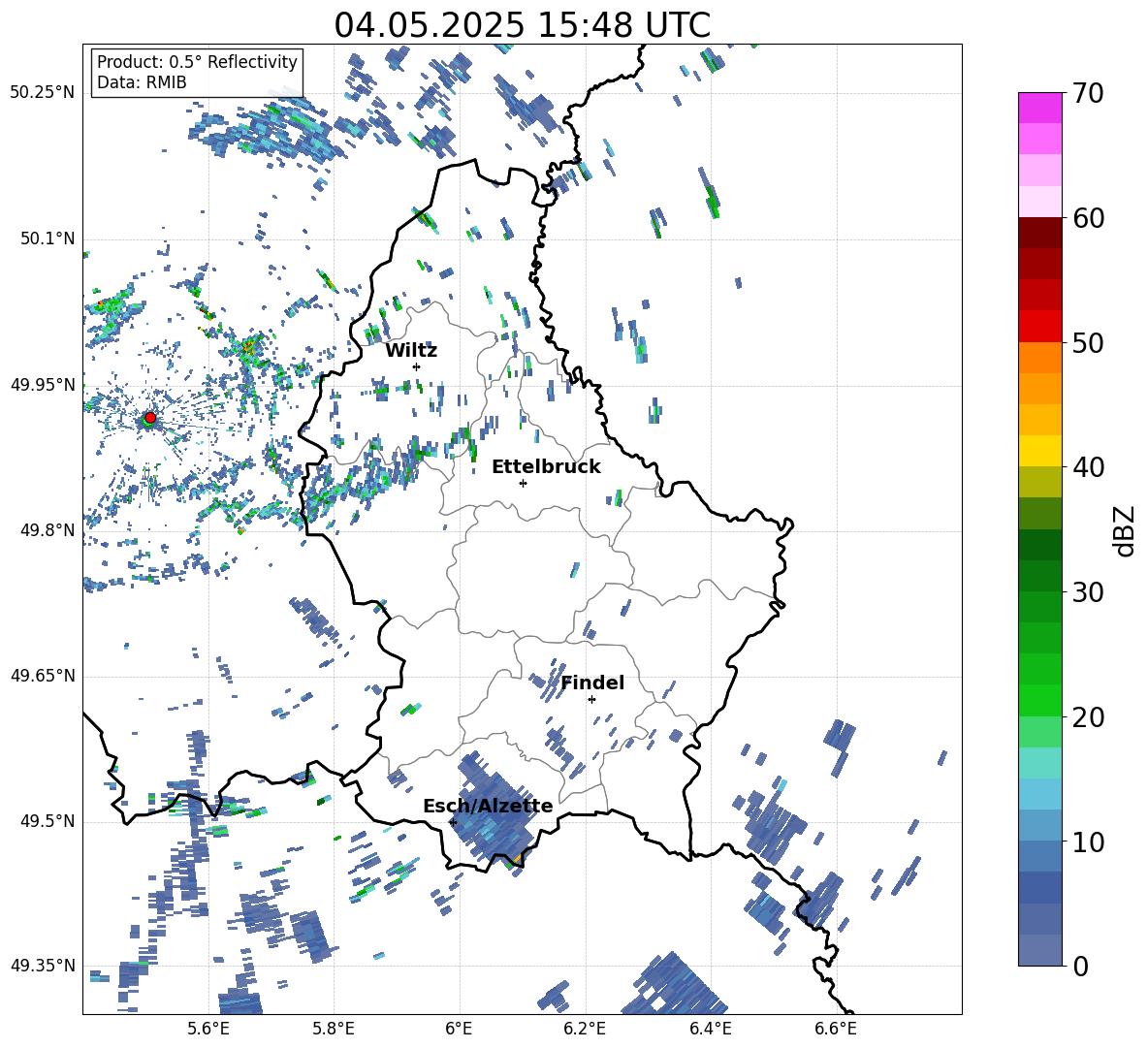Viewport: 1148px width, 1048px height.
Task: Click the dBZ colorbar label
Action: (1126, 530)
